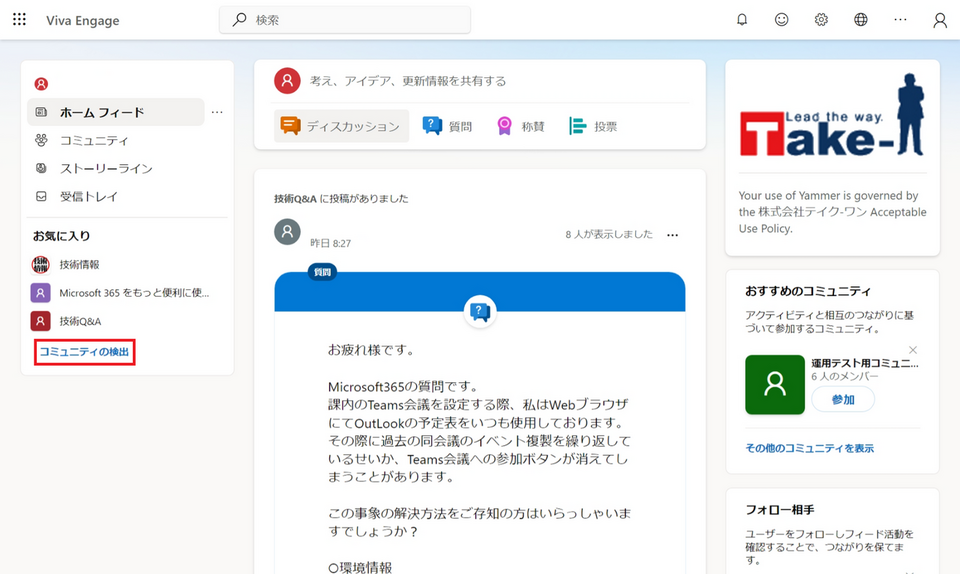Open the top bar more options ellipsis

[x=900, y=20]
